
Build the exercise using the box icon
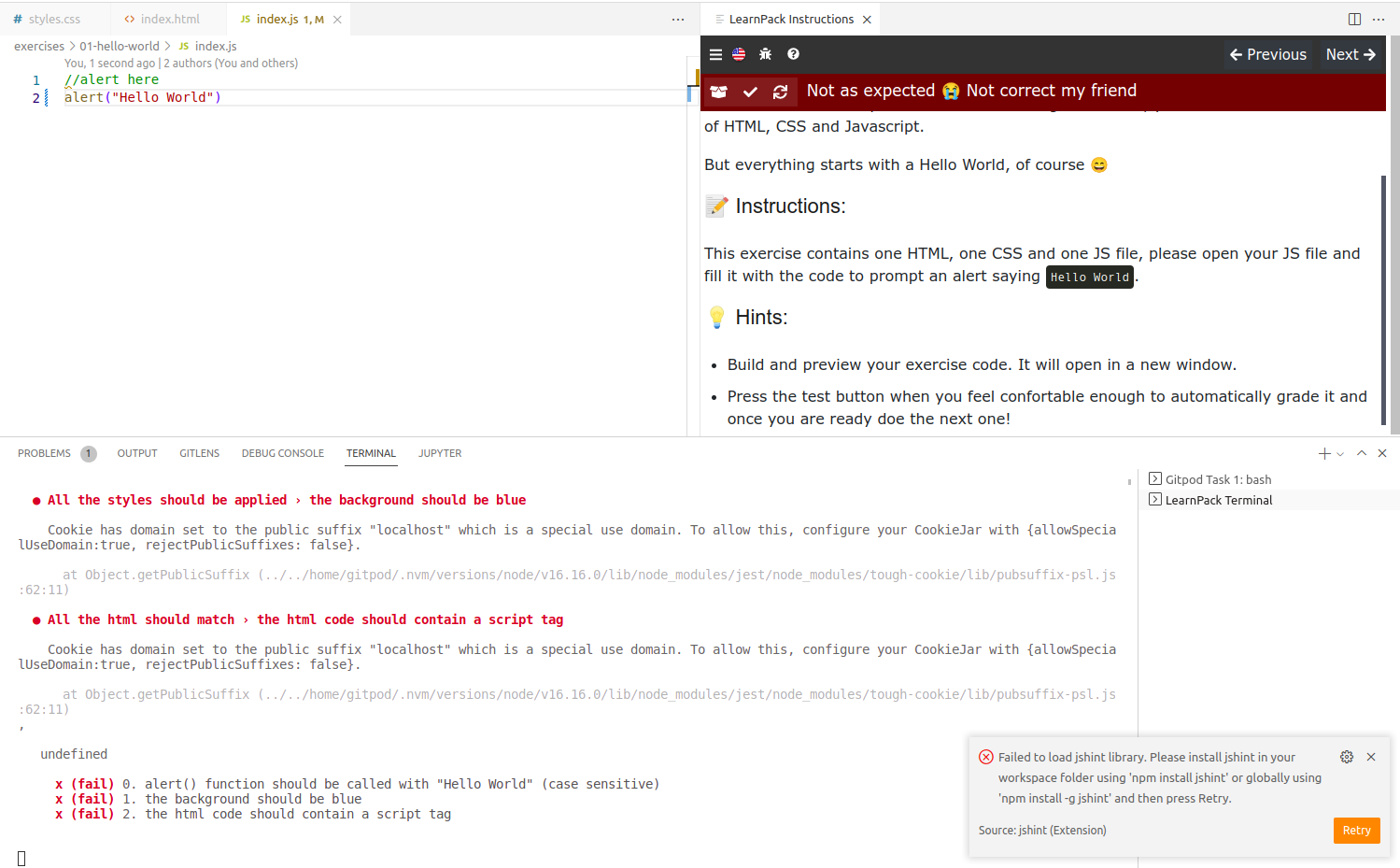coord(718,92)
